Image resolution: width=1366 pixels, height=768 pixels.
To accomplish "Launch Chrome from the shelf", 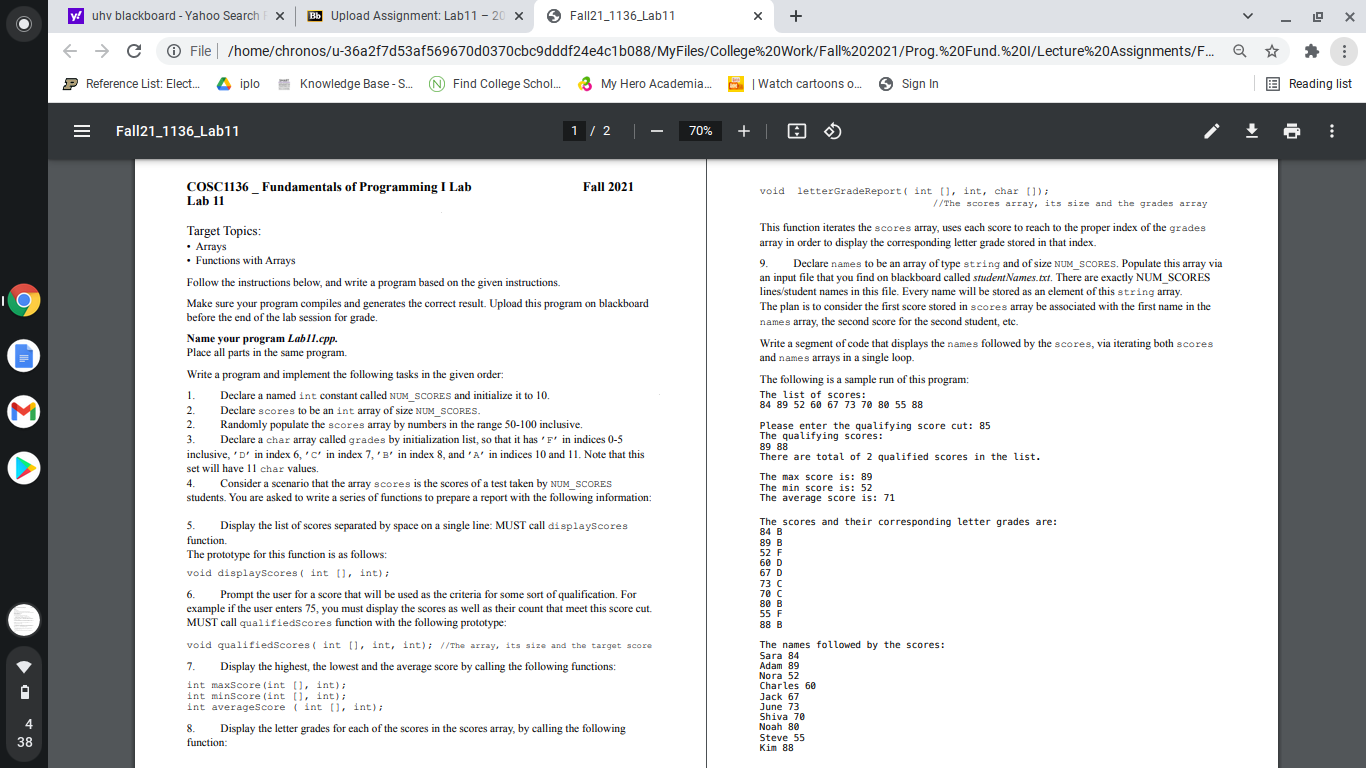I will point(24,301).
